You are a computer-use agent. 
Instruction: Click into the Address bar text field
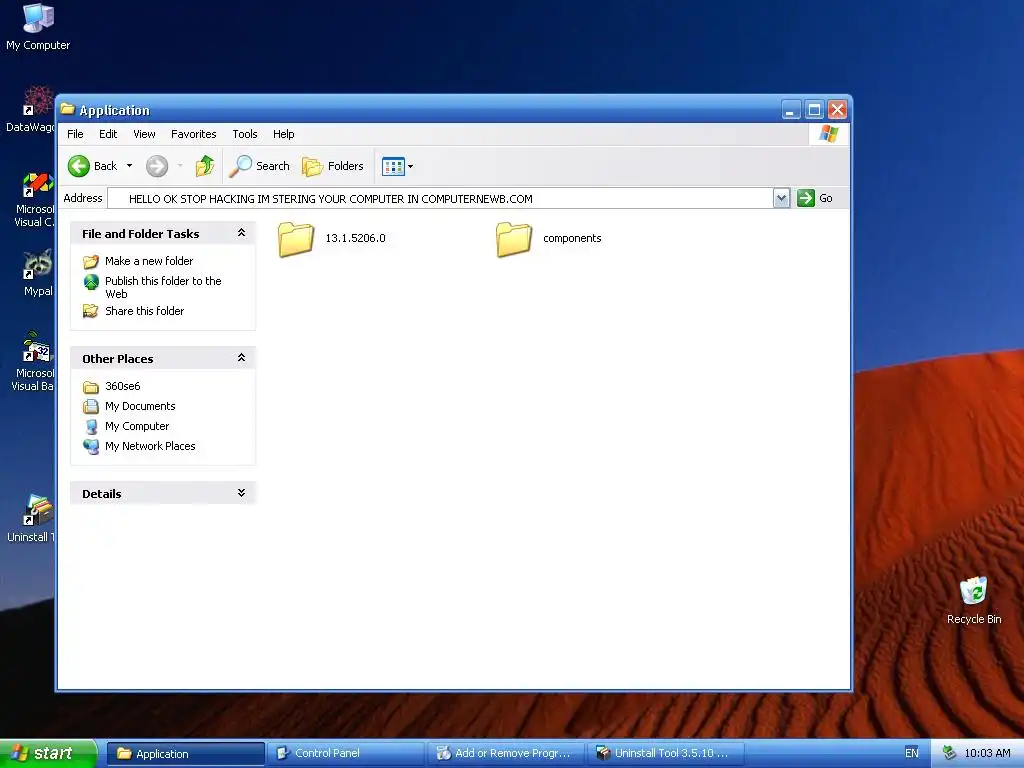pyautogui.click(x=440, y=199)
